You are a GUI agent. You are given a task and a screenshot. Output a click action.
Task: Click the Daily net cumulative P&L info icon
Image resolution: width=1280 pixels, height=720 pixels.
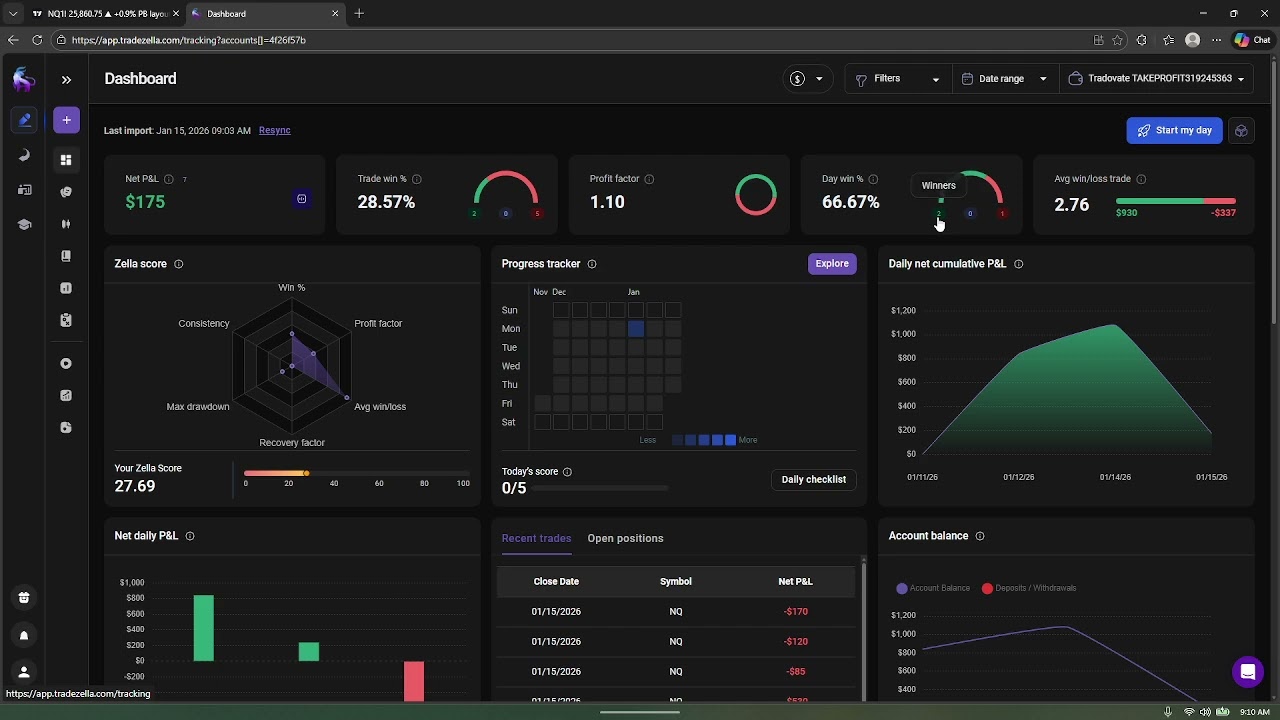1019,264
